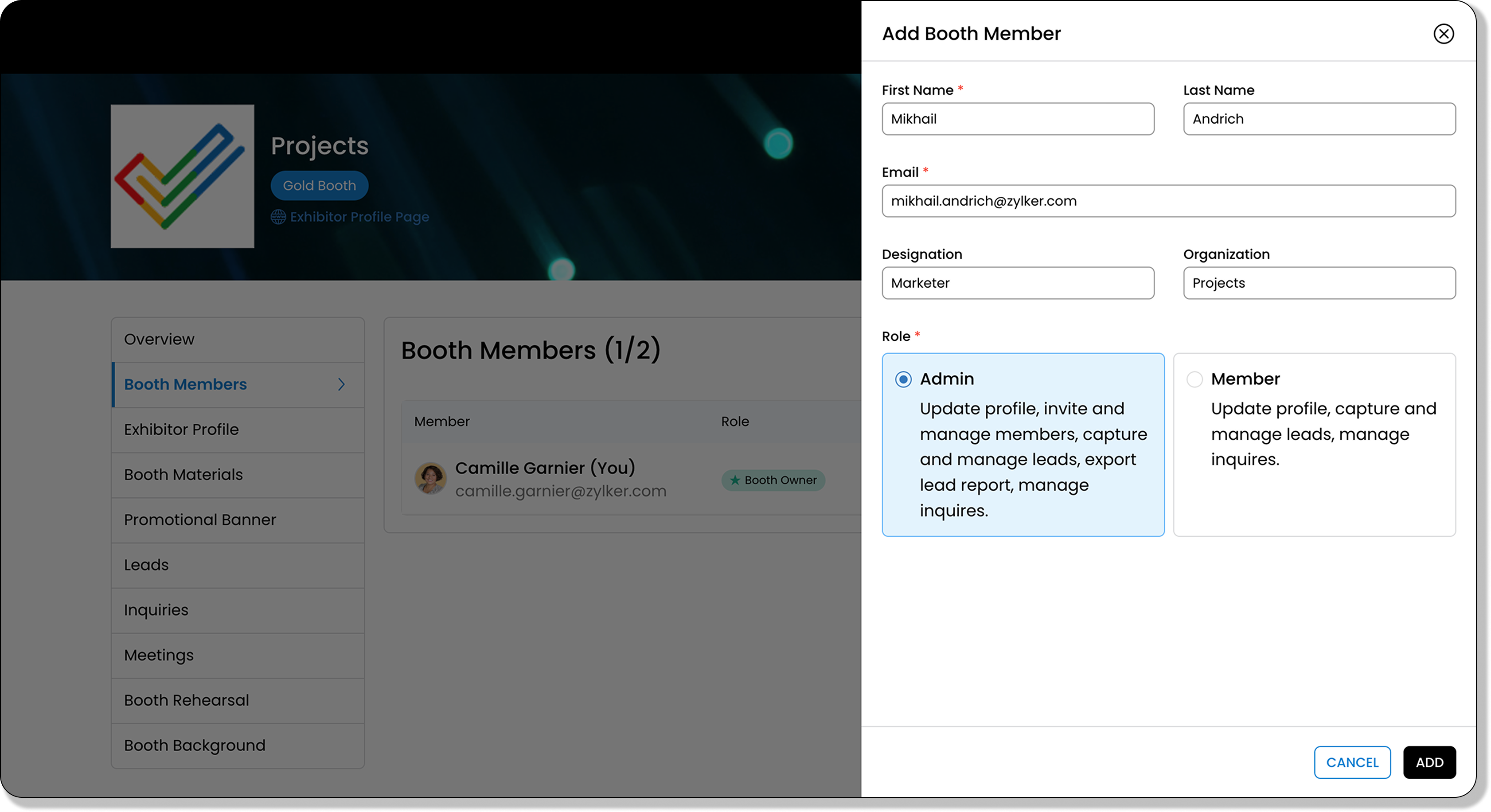Expand the Booth Members chevron arrow
This screenshot has height=812, width=1491.
click(341, 384)
